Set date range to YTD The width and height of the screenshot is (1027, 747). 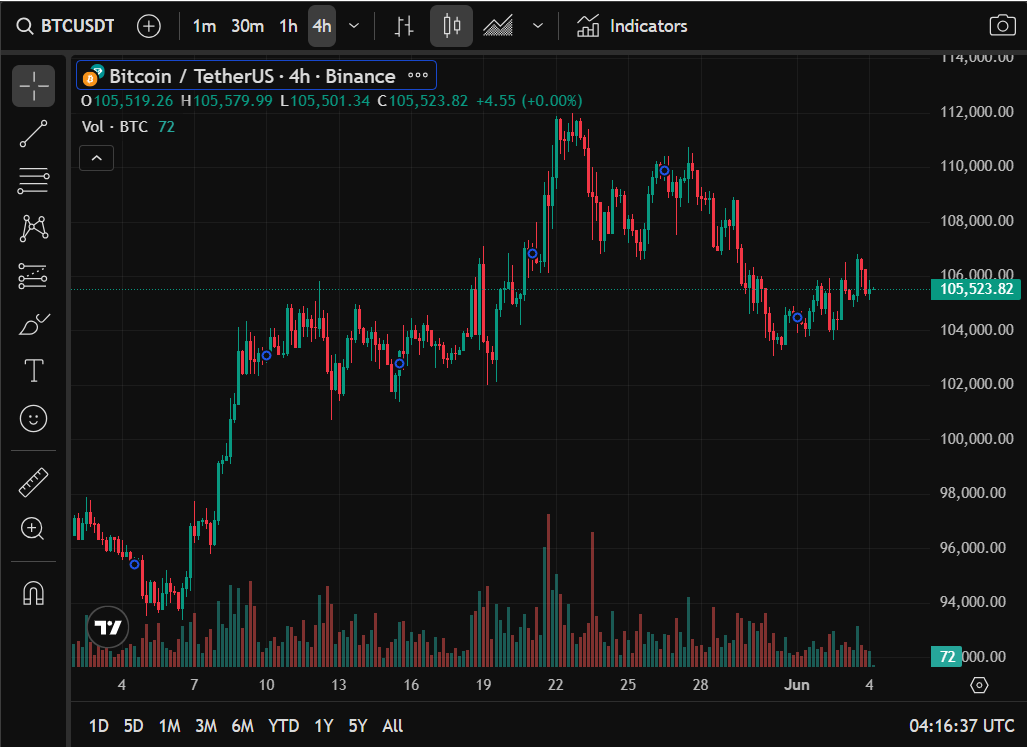284,726
